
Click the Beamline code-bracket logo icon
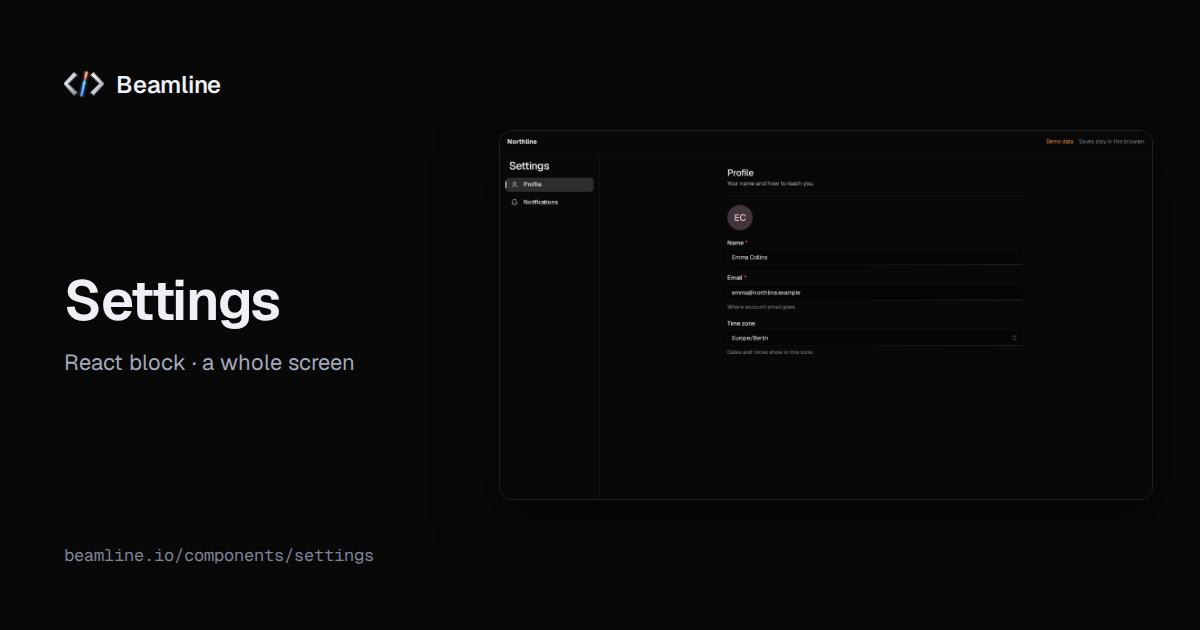[83, 85]
